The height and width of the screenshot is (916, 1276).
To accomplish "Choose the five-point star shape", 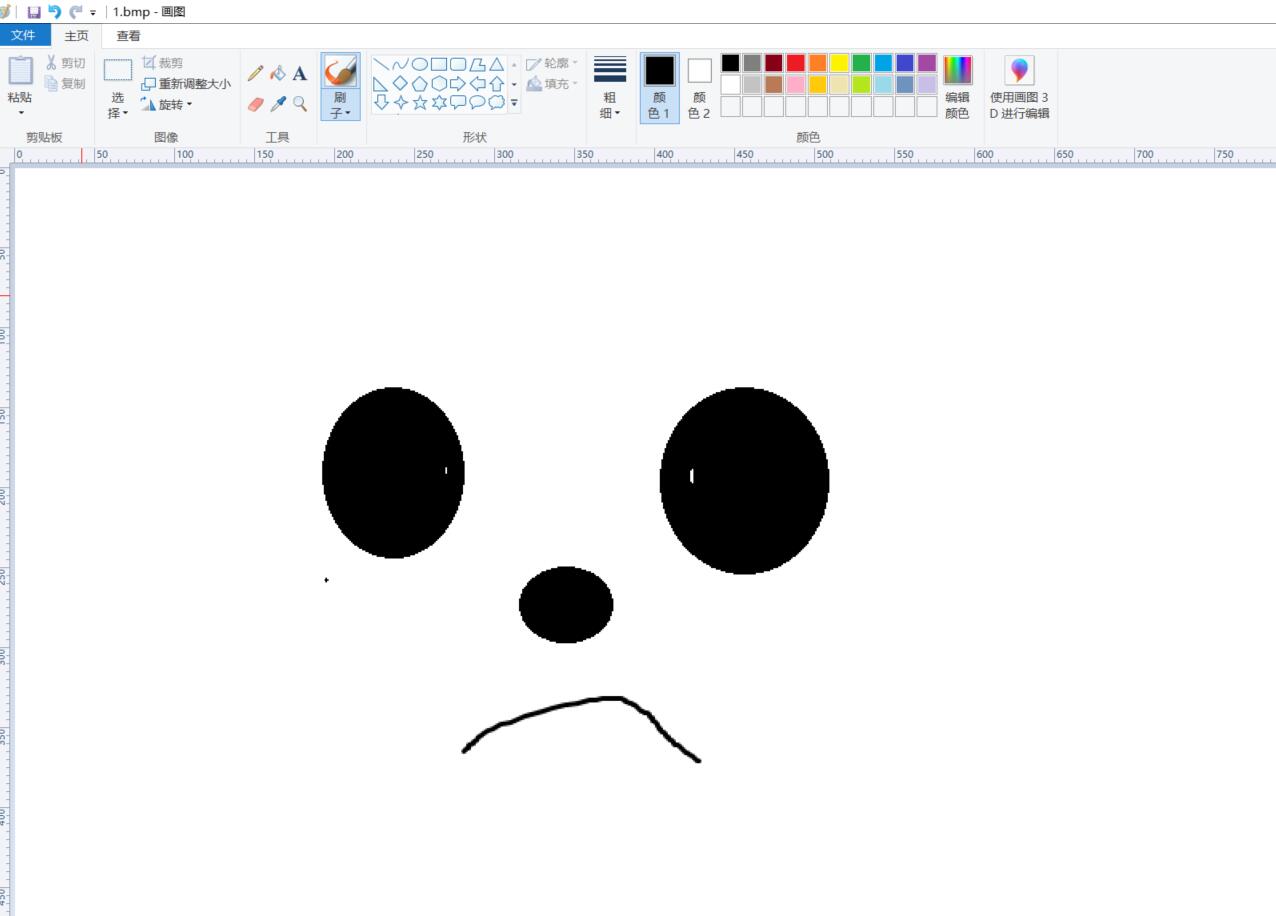I will [420, 102].
